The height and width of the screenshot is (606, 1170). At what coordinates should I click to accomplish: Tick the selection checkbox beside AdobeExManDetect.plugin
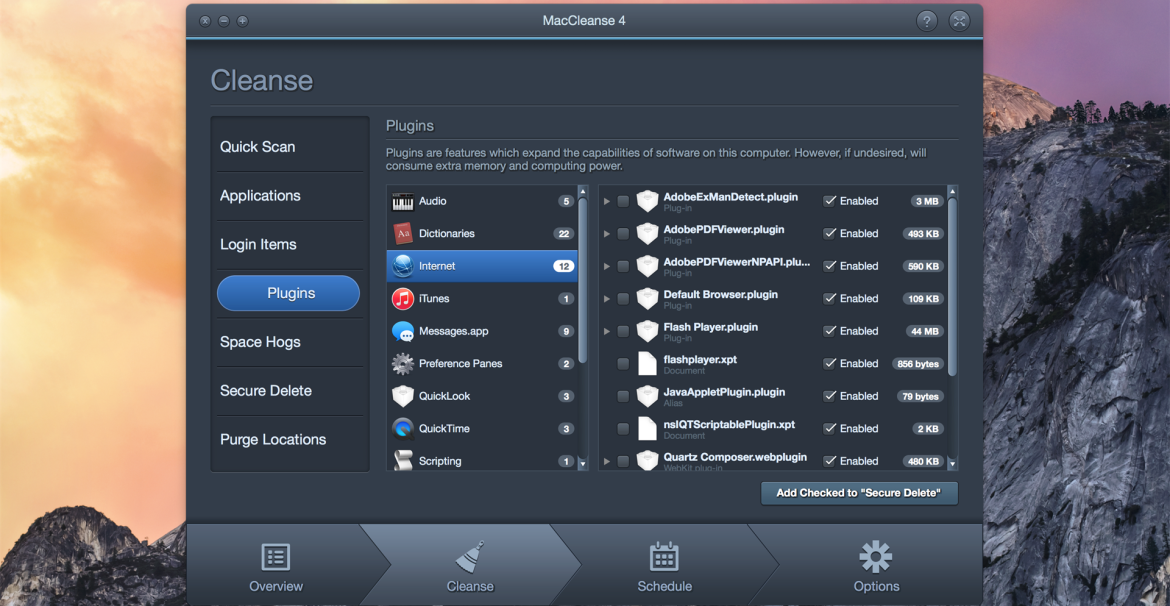pos(623,202)
